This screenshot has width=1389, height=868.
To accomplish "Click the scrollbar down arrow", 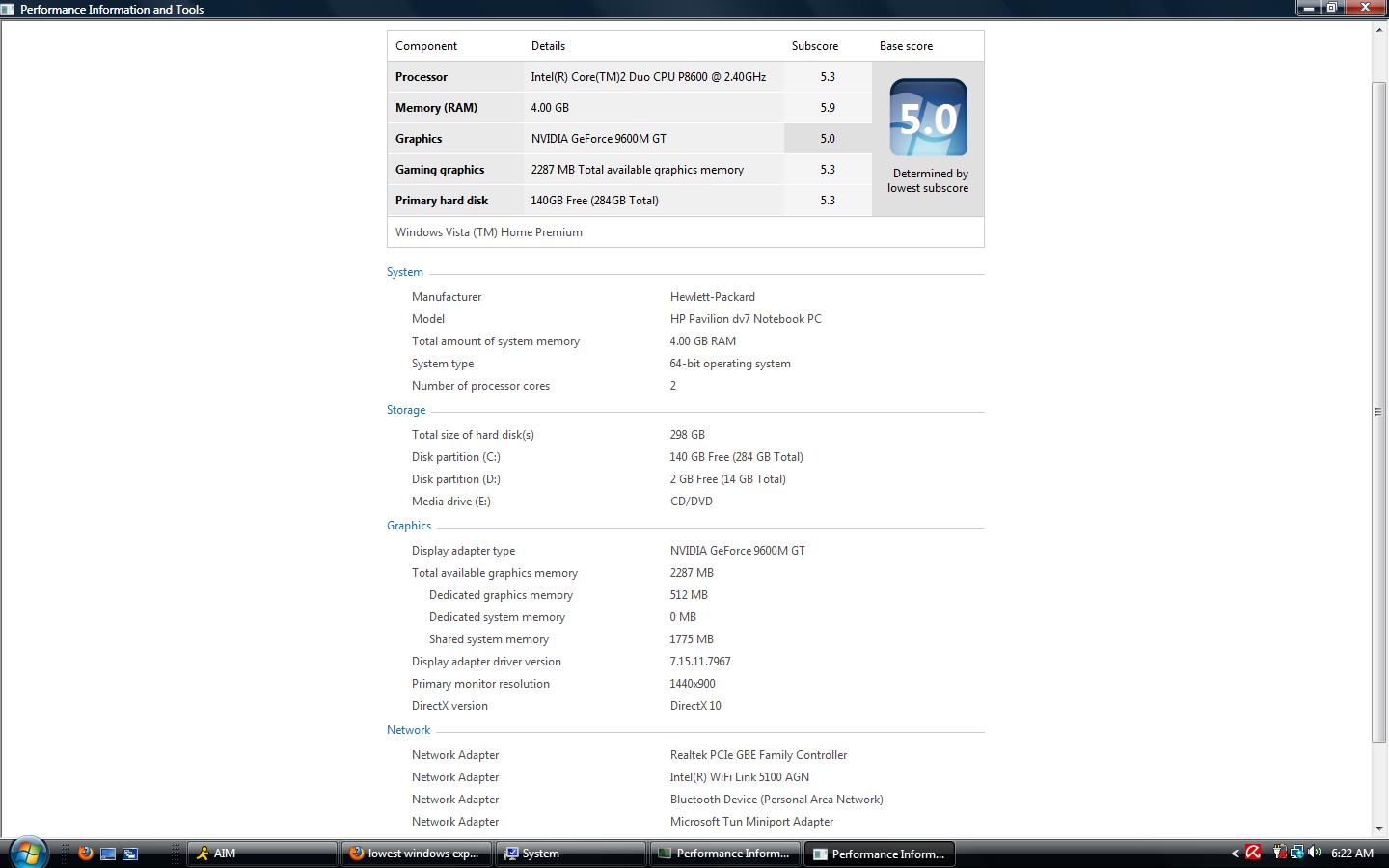I will pos(1378,828).
